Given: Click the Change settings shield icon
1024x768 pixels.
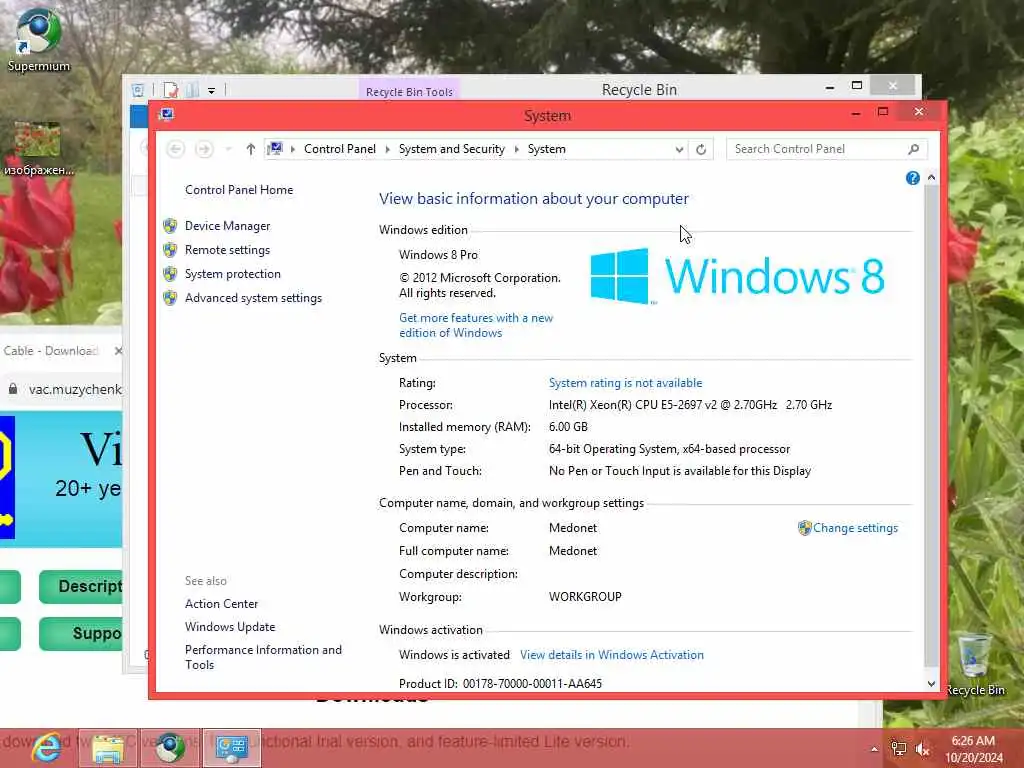Looking at the screenshot, I should tap(805, 528).
